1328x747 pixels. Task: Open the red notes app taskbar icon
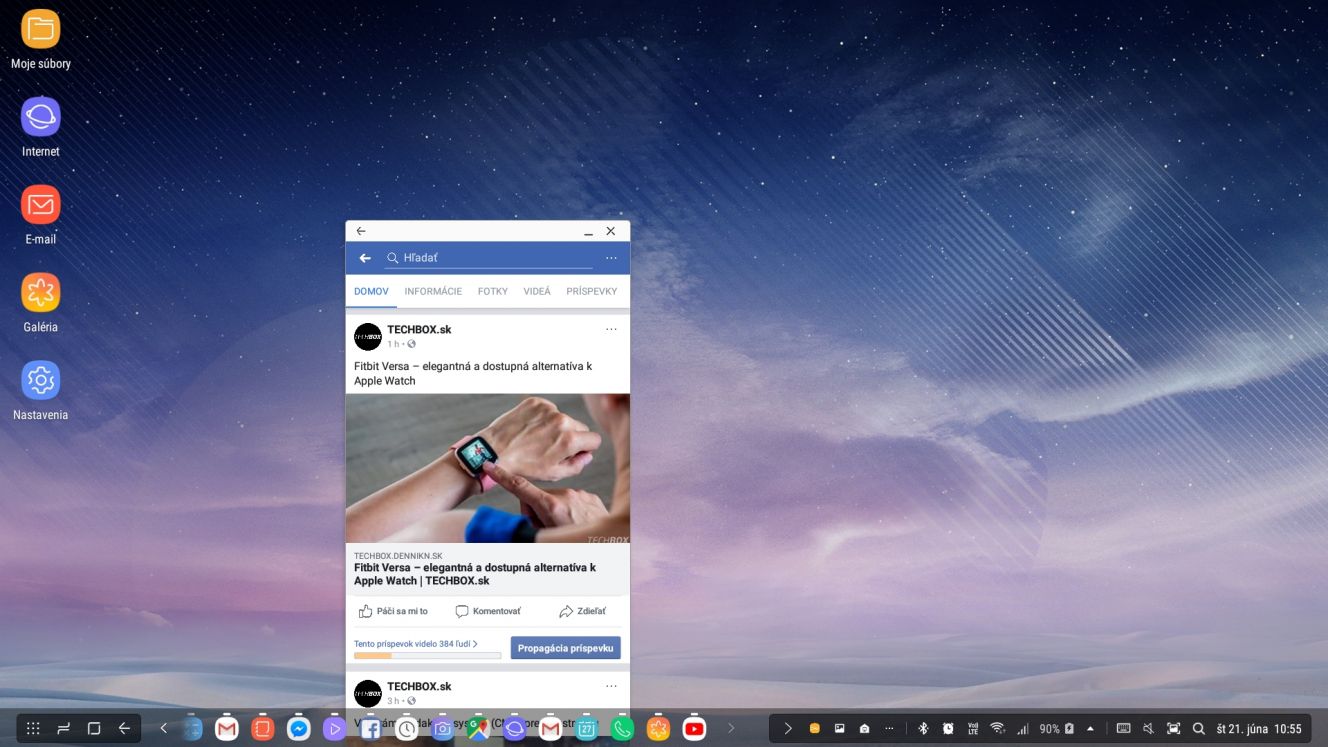click(x=263, y=729)
